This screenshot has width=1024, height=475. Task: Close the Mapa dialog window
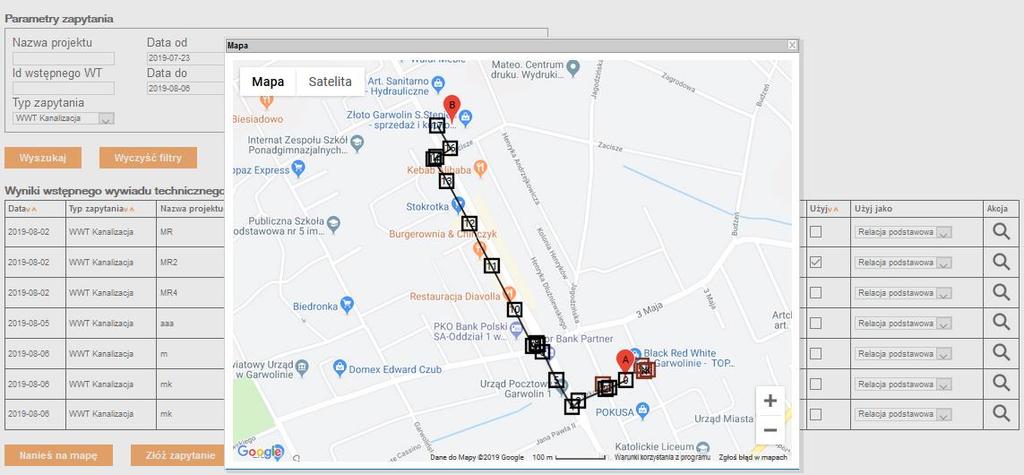coord(792,45)
